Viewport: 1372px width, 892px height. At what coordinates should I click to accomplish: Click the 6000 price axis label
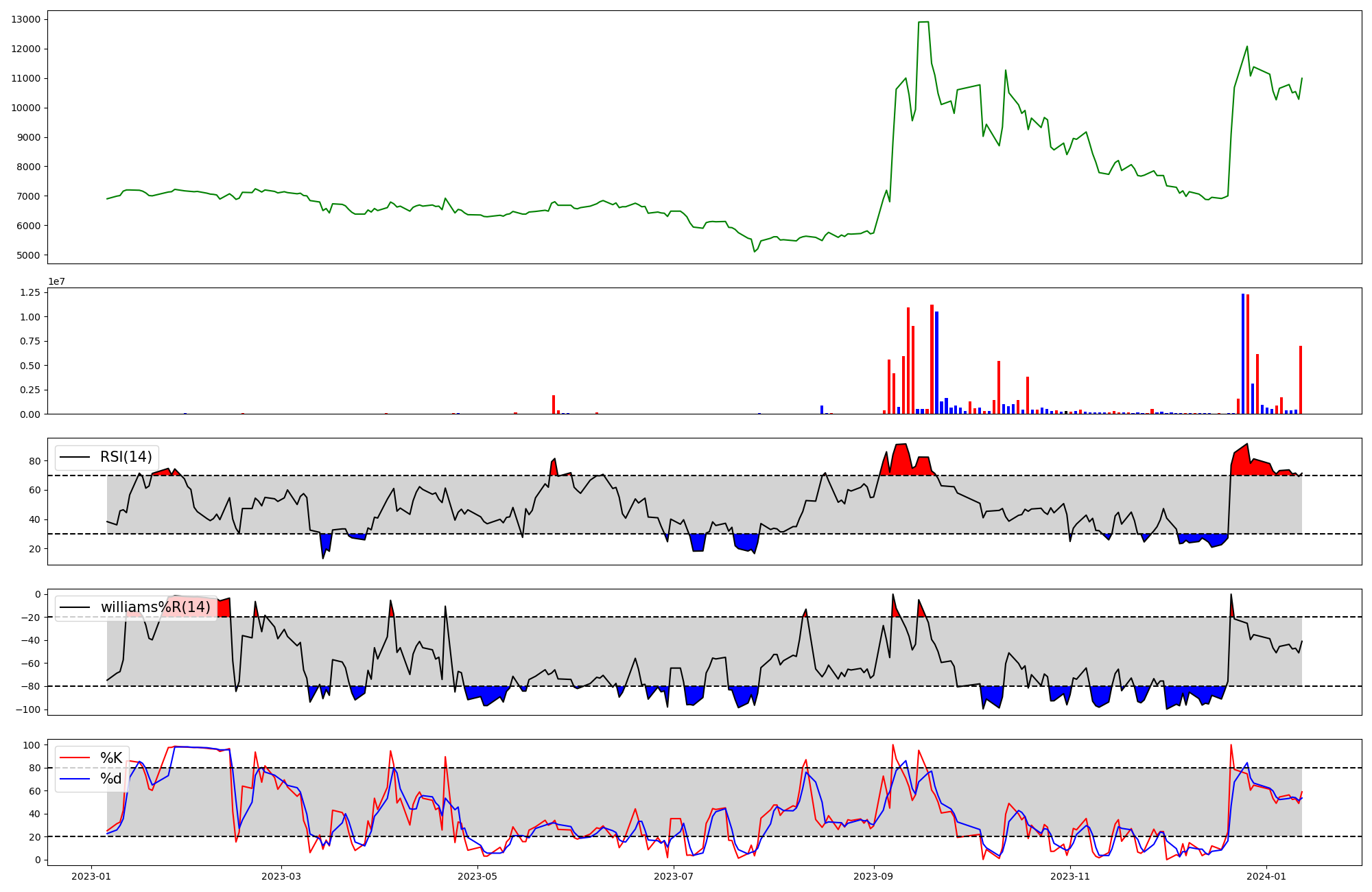click(x=29, y=226)
